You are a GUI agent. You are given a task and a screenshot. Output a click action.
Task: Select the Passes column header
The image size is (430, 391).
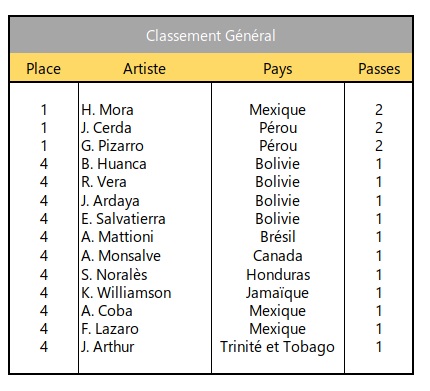coord(379,69)
